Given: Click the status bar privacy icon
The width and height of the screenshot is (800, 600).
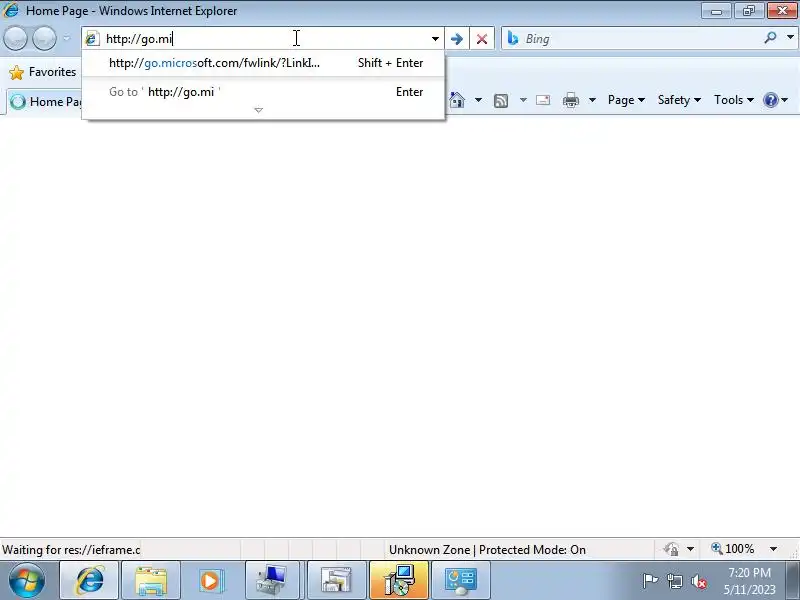Looking at the screenshot, I should pos(671,549).
